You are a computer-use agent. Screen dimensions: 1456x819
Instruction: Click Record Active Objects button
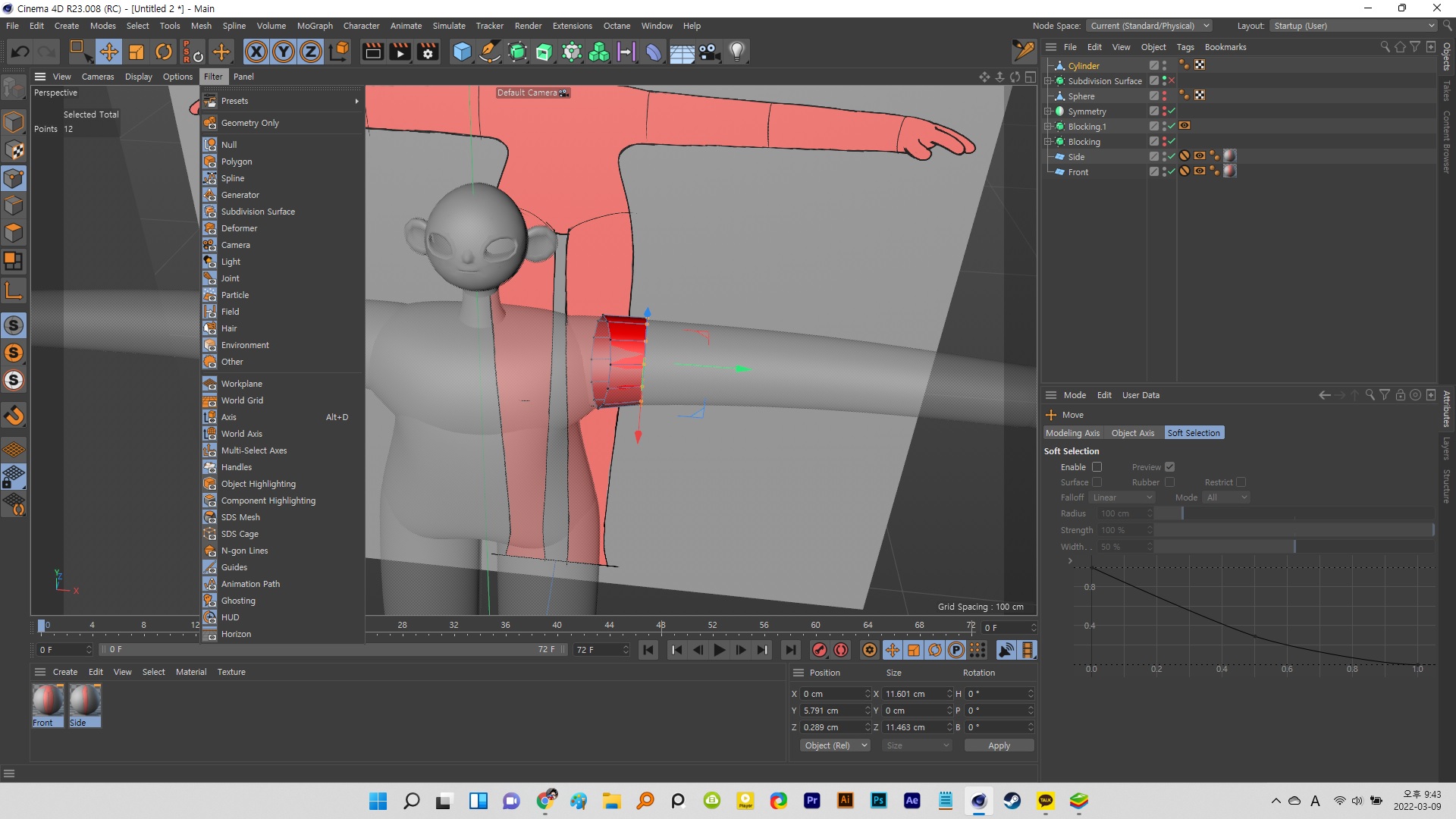click(x=819, y=650)
